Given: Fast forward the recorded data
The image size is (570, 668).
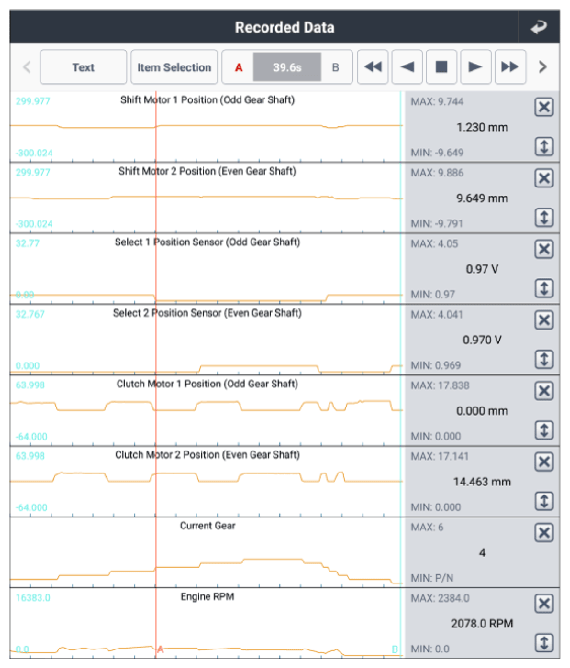Looking at the screenshot, I should 510,67.
